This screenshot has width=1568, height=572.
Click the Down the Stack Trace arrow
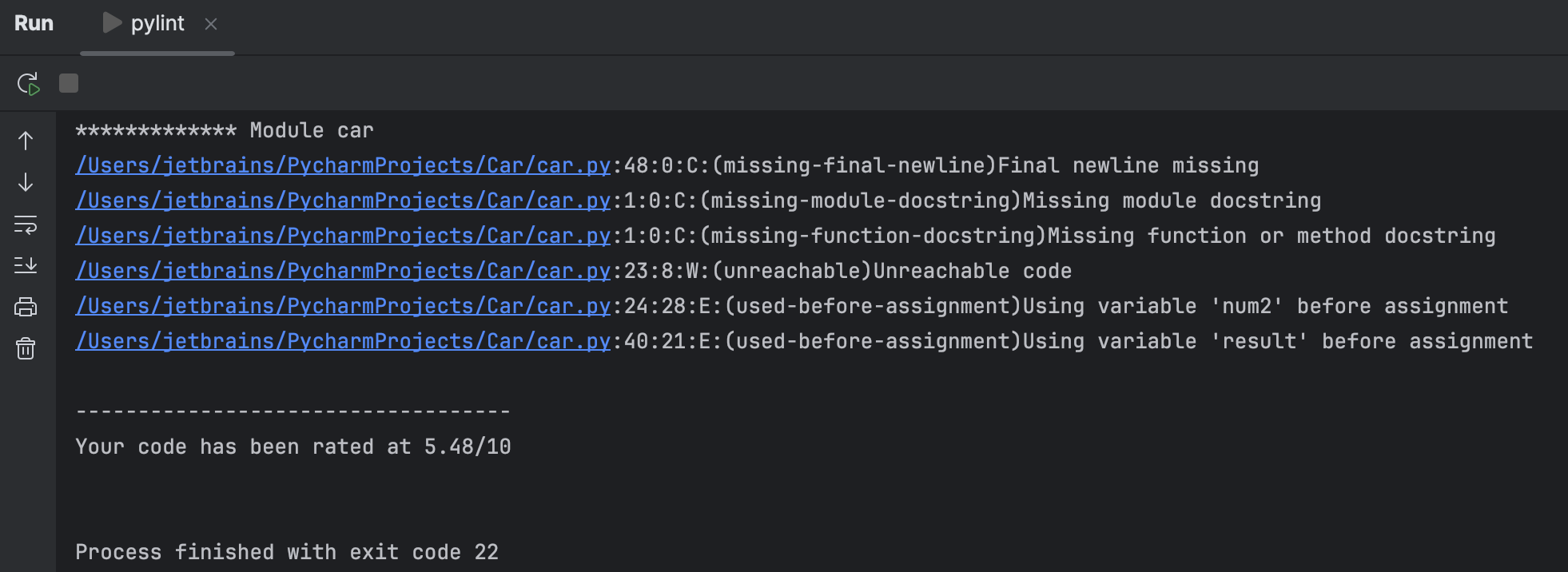[25, 182]
